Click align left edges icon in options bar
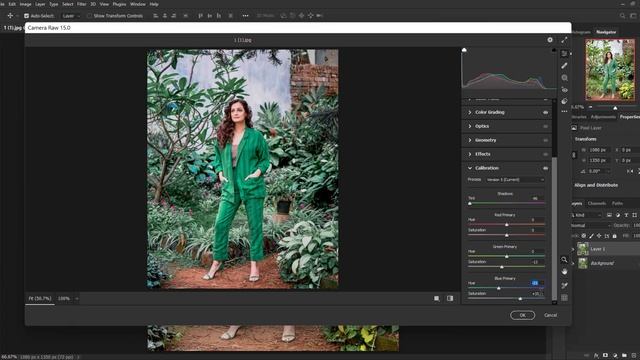 pos(156,16)
